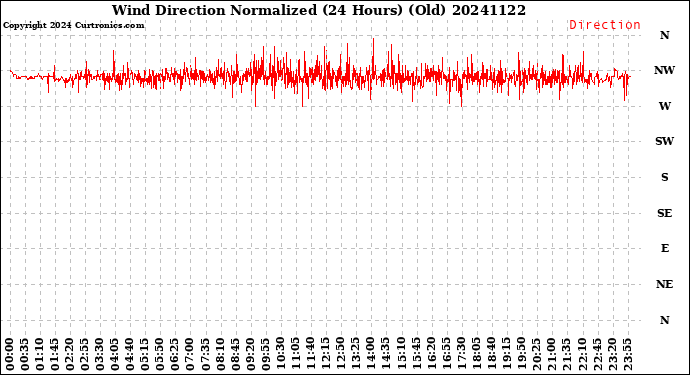690x375 pixels.
Task: Click the 12:15 time axis label
Action: pyautogui.click(x=326, y=355)
